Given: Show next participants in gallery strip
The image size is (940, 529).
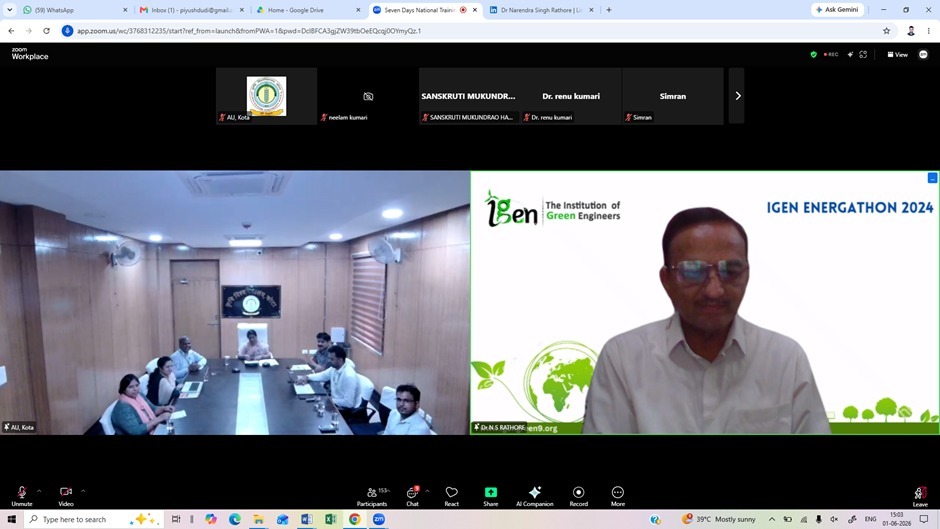Looking at the screenshot, I should pyautogui.click(x=737, y=96).
